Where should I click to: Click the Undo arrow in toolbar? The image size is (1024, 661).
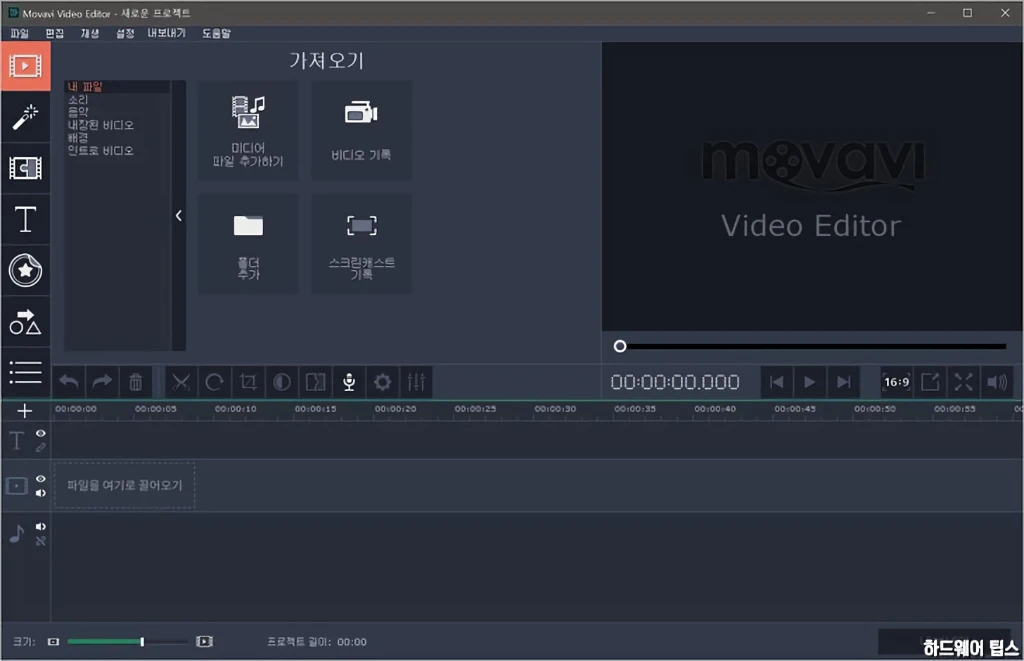[69, 382]
